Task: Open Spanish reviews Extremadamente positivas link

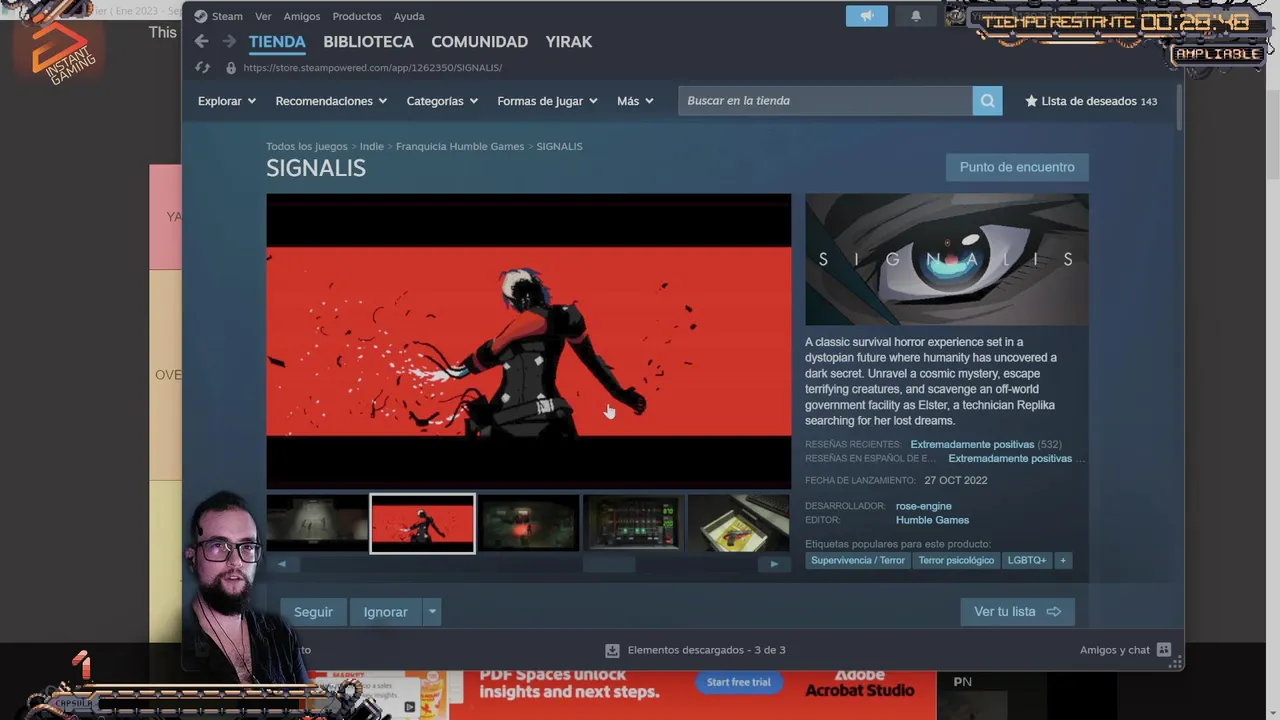Action: 1010,458
